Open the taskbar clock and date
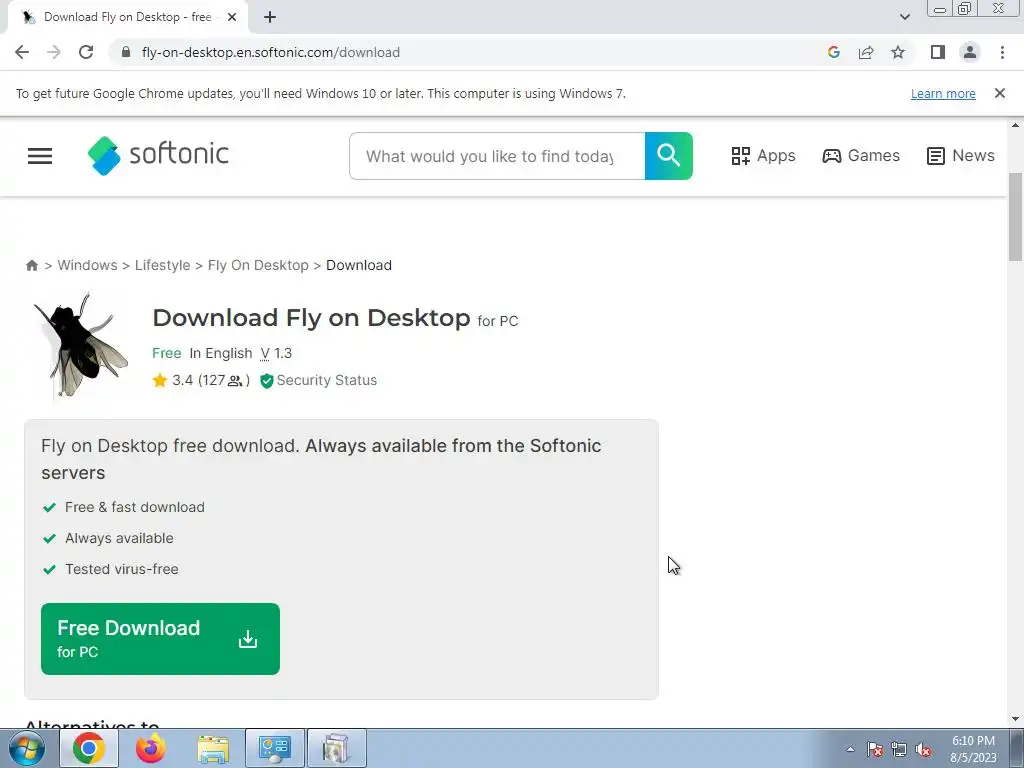The image size is (1024, 768). (x=973, y=749)
